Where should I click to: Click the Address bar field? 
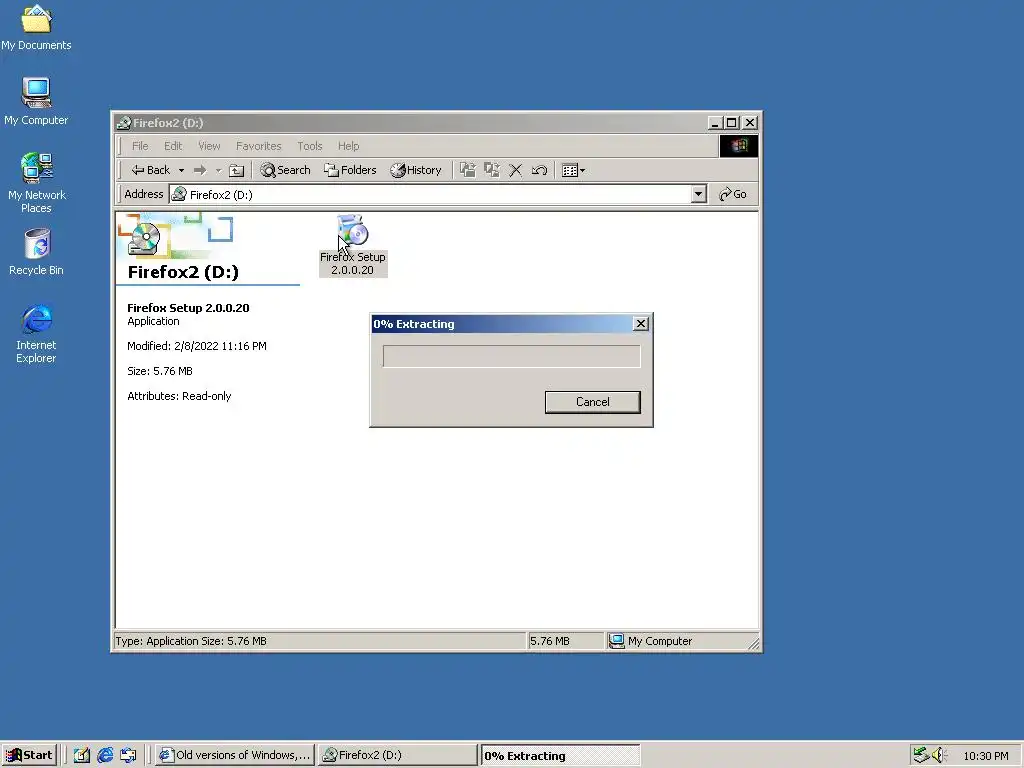431,195
